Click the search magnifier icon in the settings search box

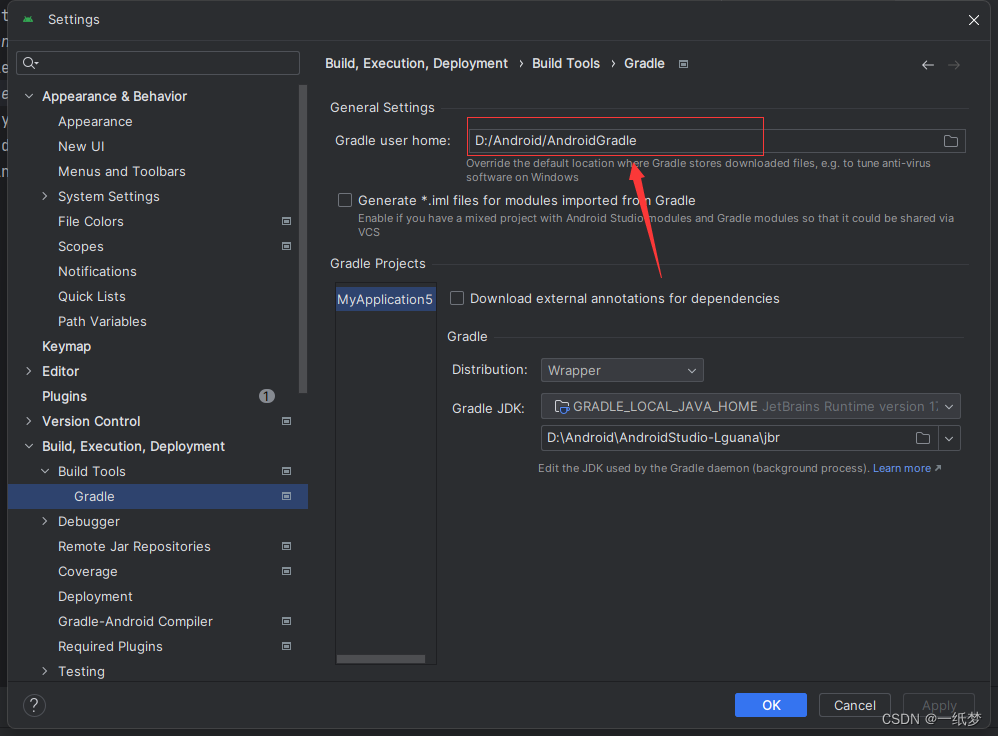30,62
